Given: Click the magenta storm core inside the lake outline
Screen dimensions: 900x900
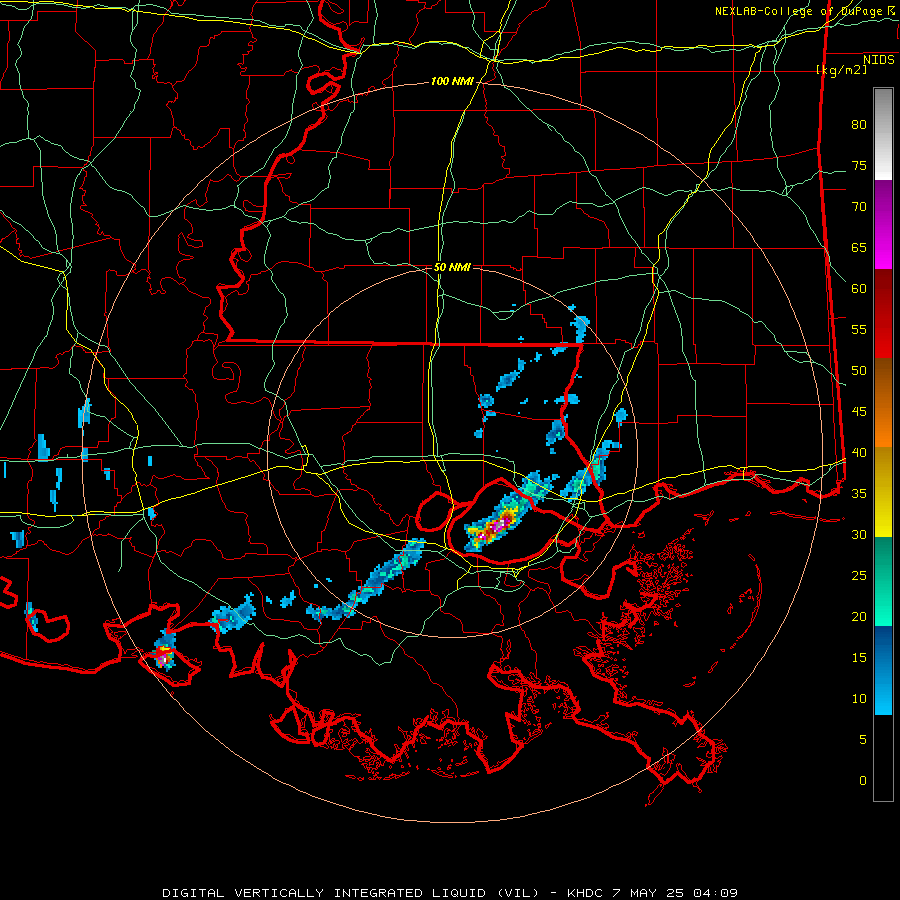Looking at the screenshot, I should pyautogui.click(x=498, y=525).
